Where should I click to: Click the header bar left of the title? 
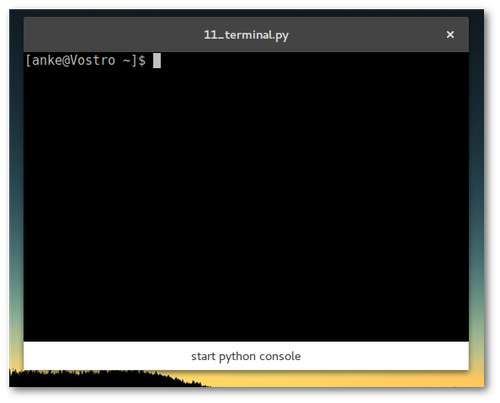(x=113, y=35)
